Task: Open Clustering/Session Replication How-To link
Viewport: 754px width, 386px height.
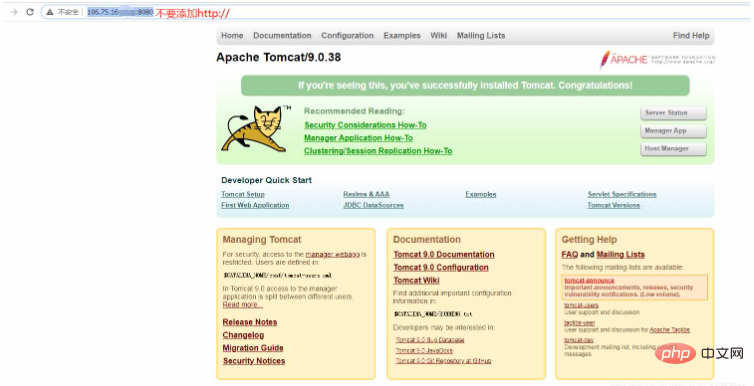Action: tap(378, 151)
